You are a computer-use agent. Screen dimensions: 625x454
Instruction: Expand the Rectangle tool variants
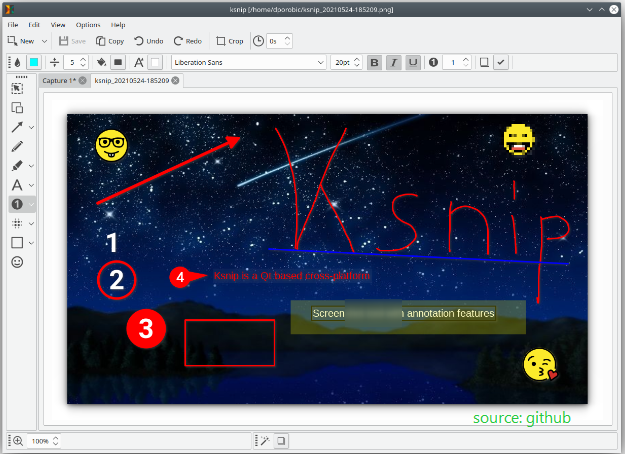(31, 243)
